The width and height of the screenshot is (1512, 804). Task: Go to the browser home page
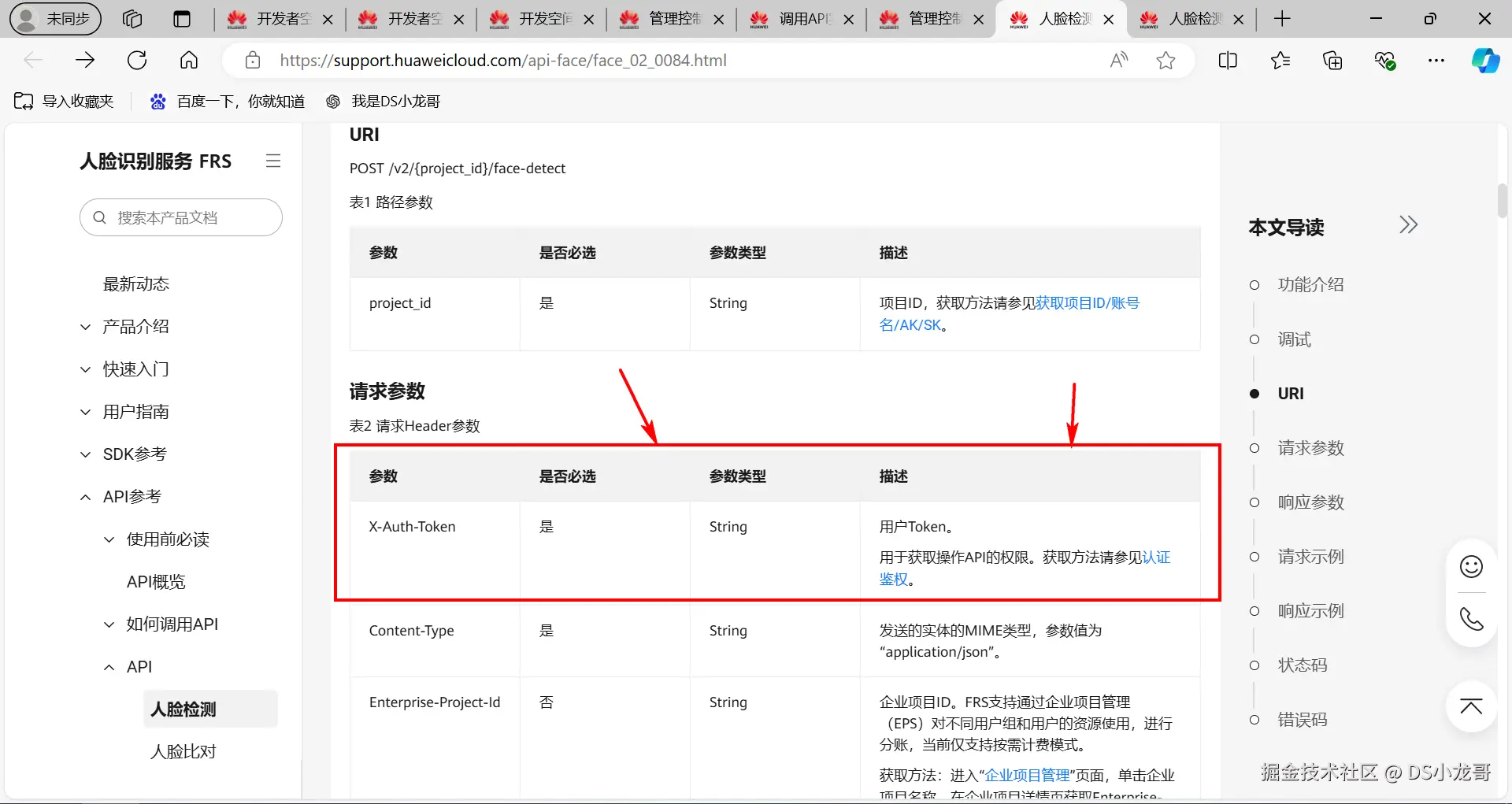click(x=189, y=60)
